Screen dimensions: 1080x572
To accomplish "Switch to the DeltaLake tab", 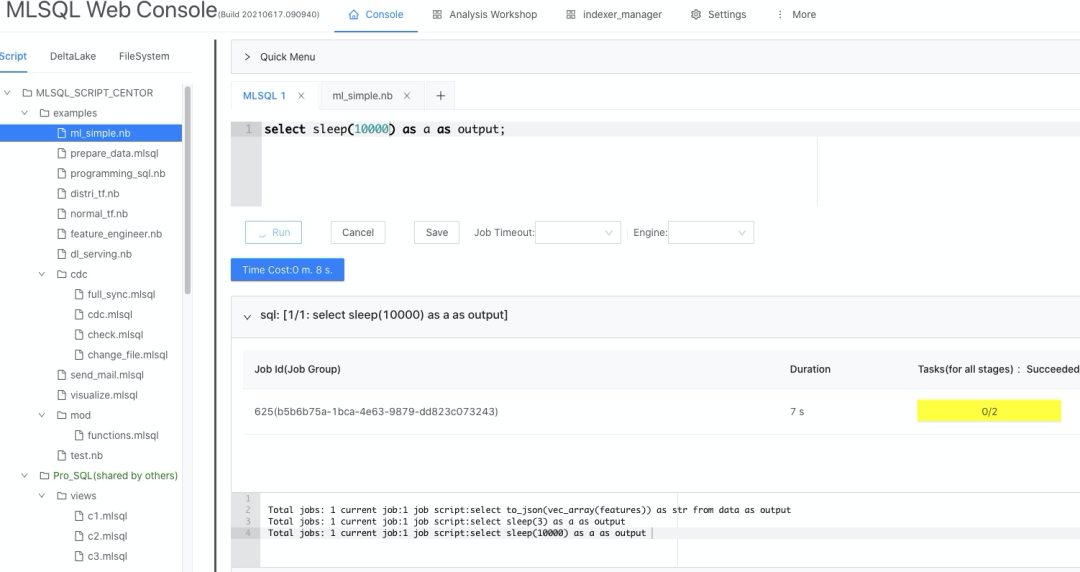I will (x=73, y=56).
